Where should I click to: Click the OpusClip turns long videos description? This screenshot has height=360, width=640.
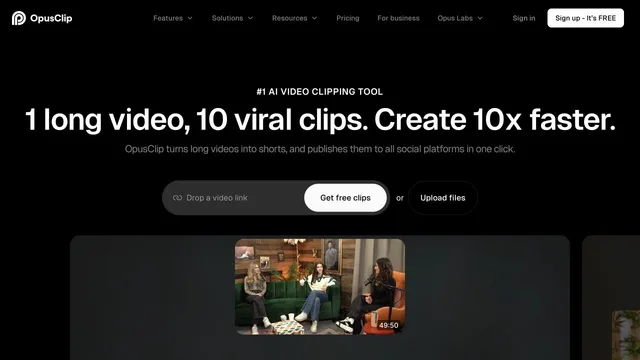(320, 149)
